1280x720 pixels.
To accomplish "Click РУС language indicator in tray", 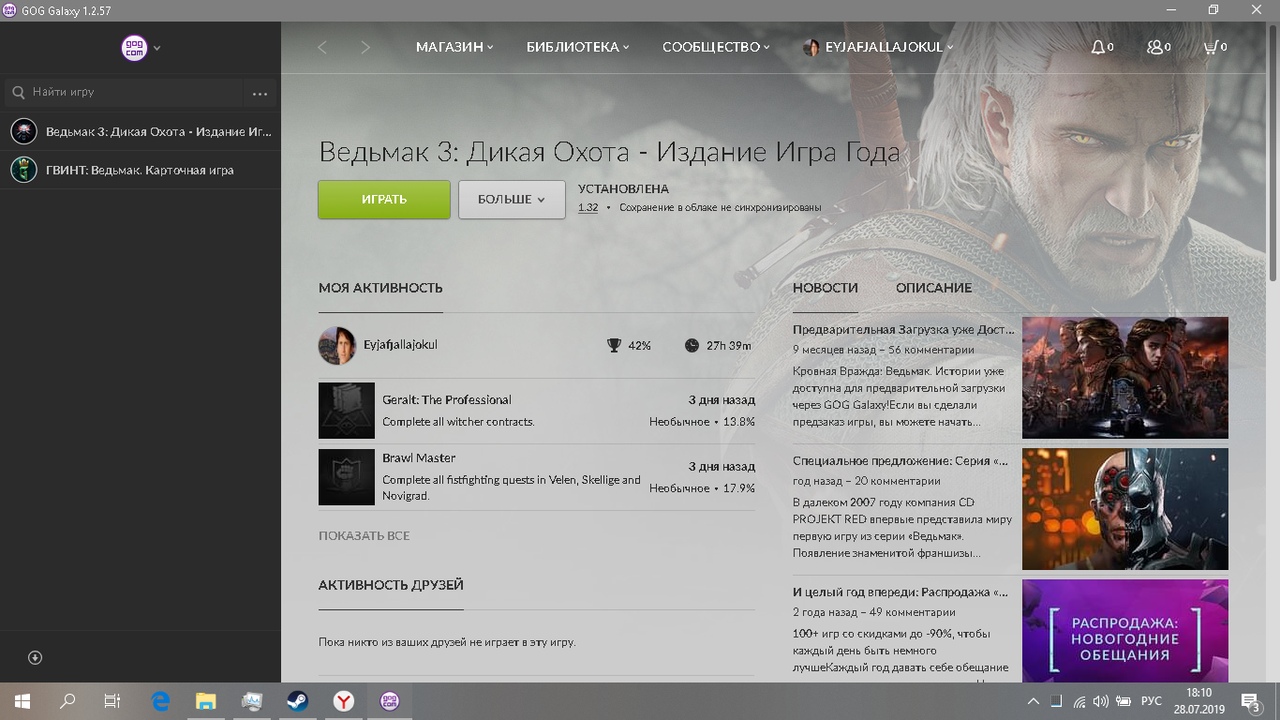I will (x=1151, y=702).
